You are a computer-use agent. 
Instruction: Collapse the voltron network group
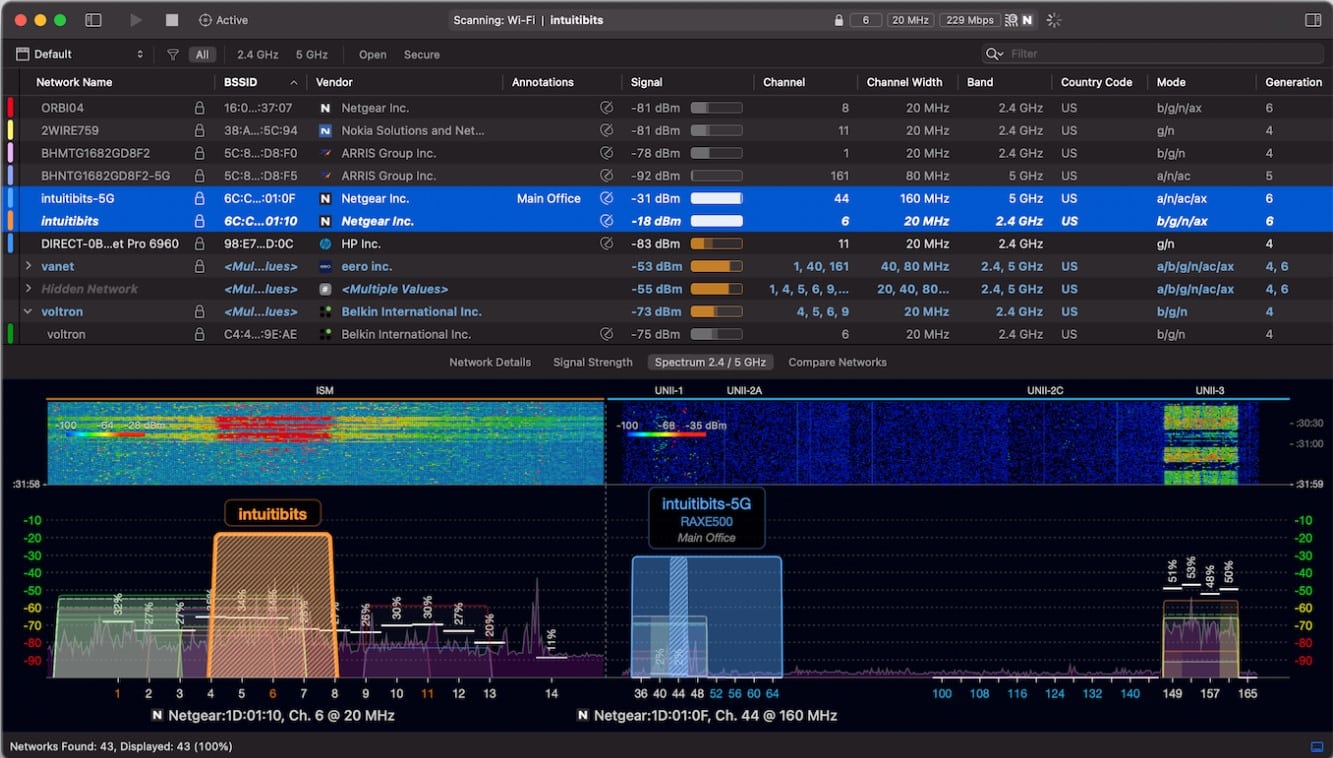28,311
